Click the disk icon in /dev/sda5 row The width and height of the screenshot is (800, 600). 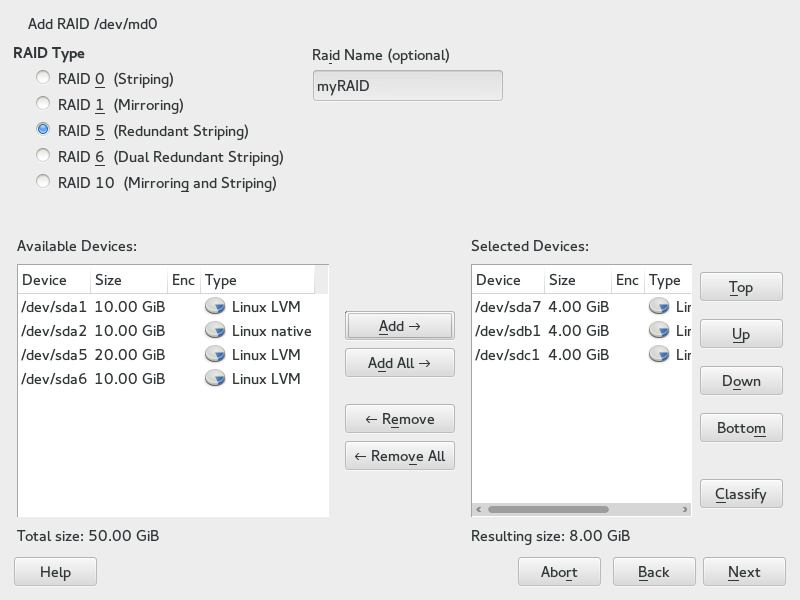(x=214, y=354)
